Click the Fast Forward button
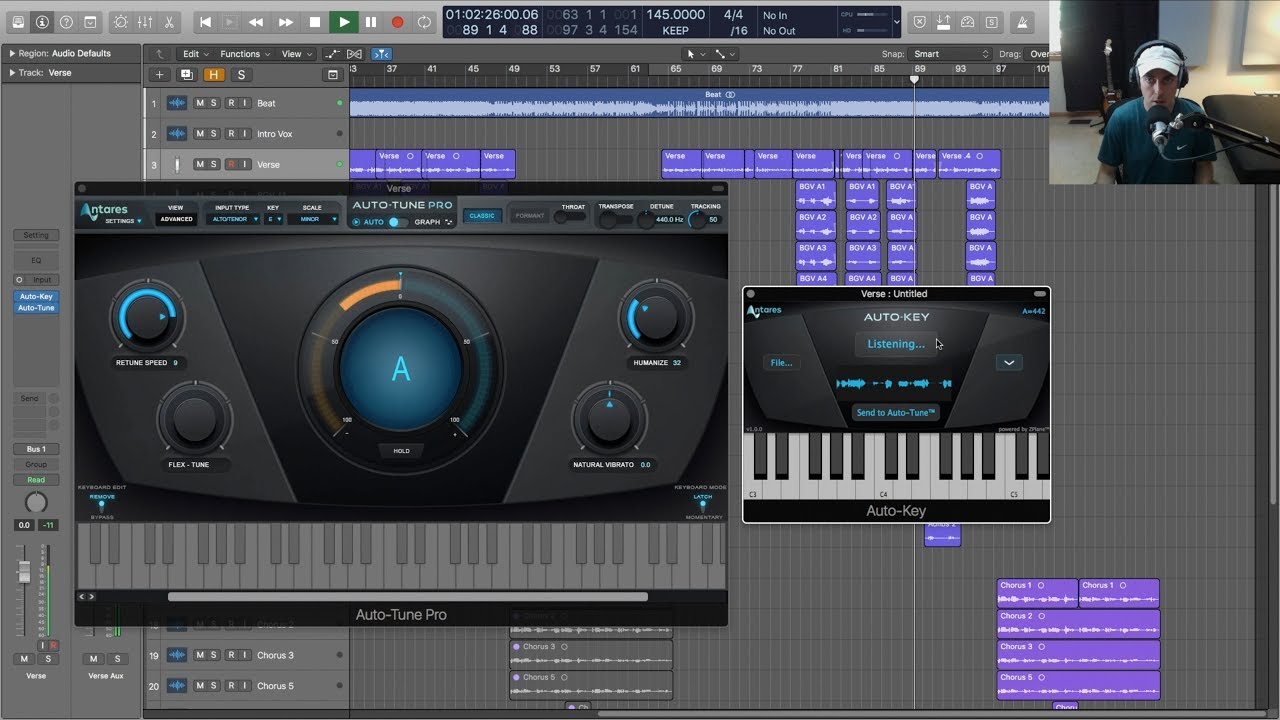Screen dimensions: 1280x720 click(286, 21)
